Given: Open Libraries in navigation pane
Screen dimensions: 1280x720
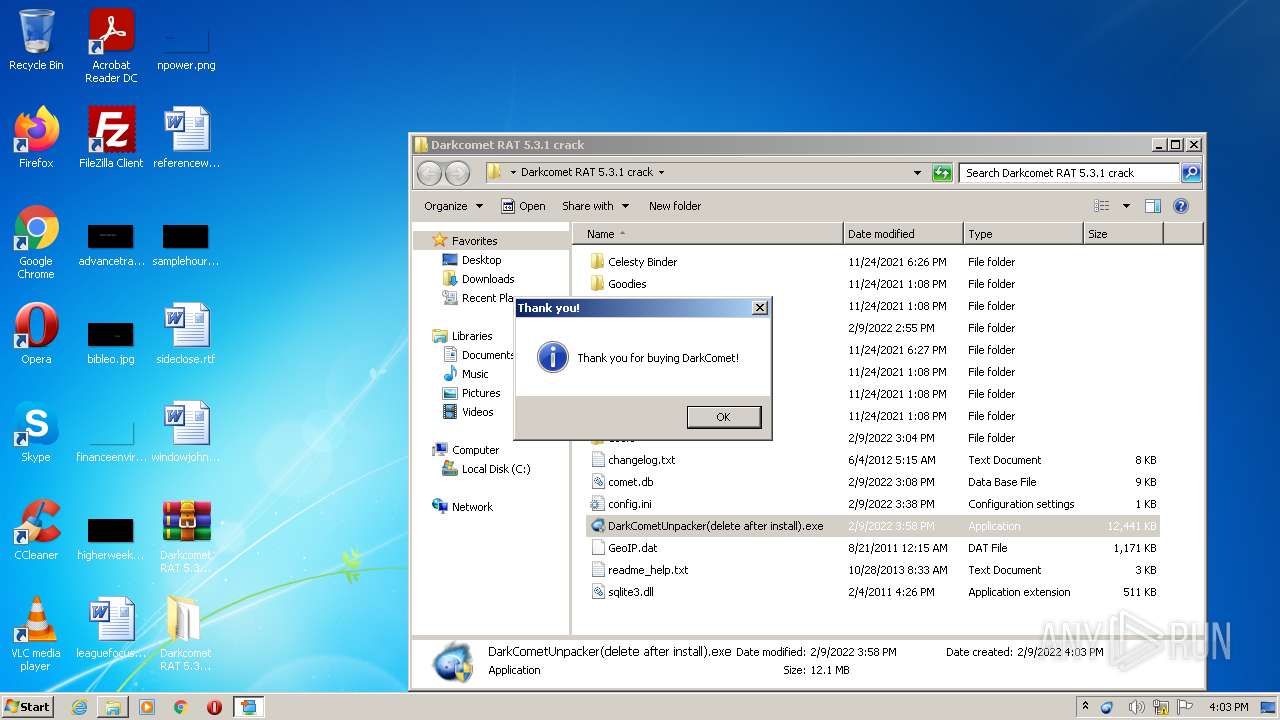Looking at the screenshot, I should tap(471, 336).
